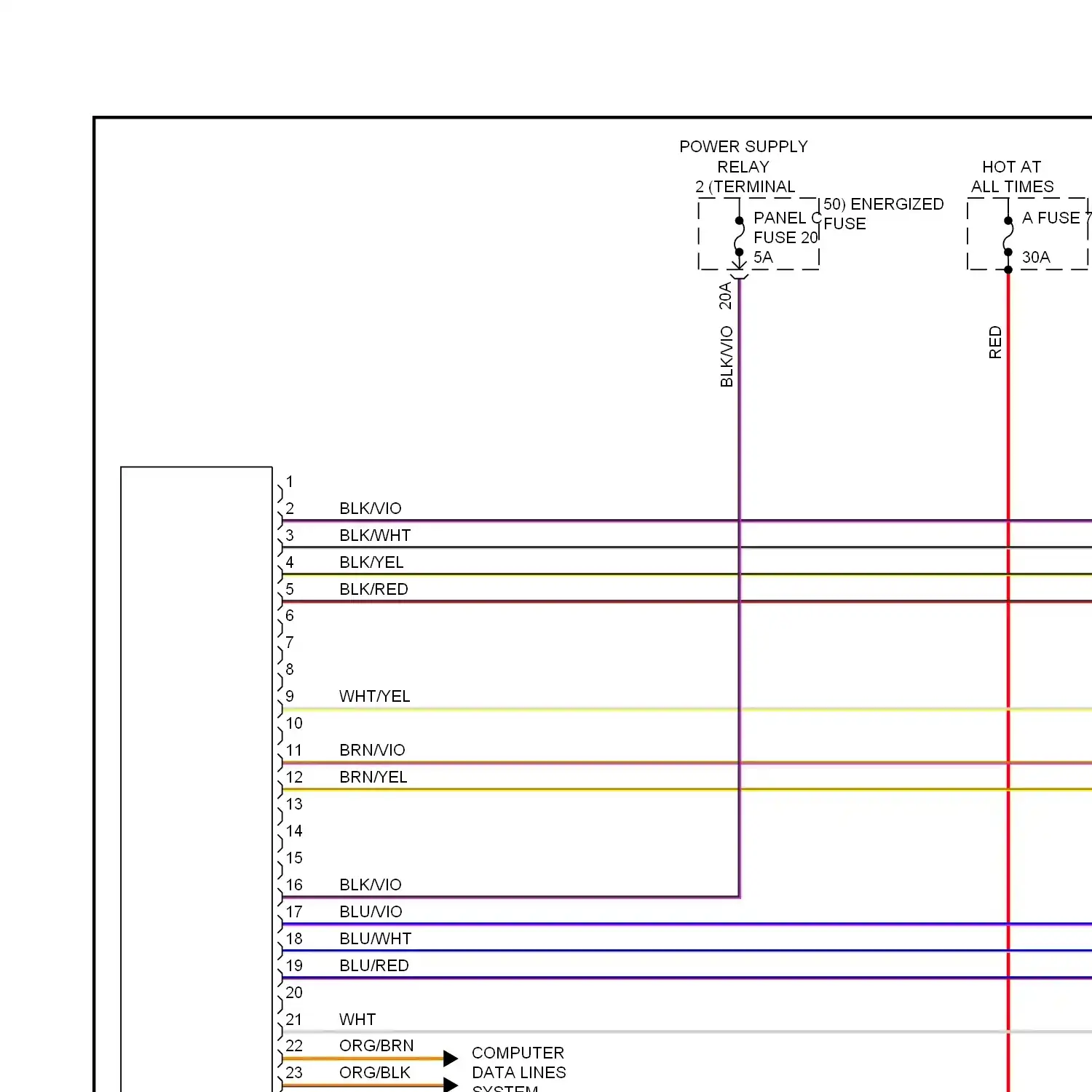Click the BLU/RED wire label
1092x1092 pixels.
pyautogui.click(x=374, y=965)
